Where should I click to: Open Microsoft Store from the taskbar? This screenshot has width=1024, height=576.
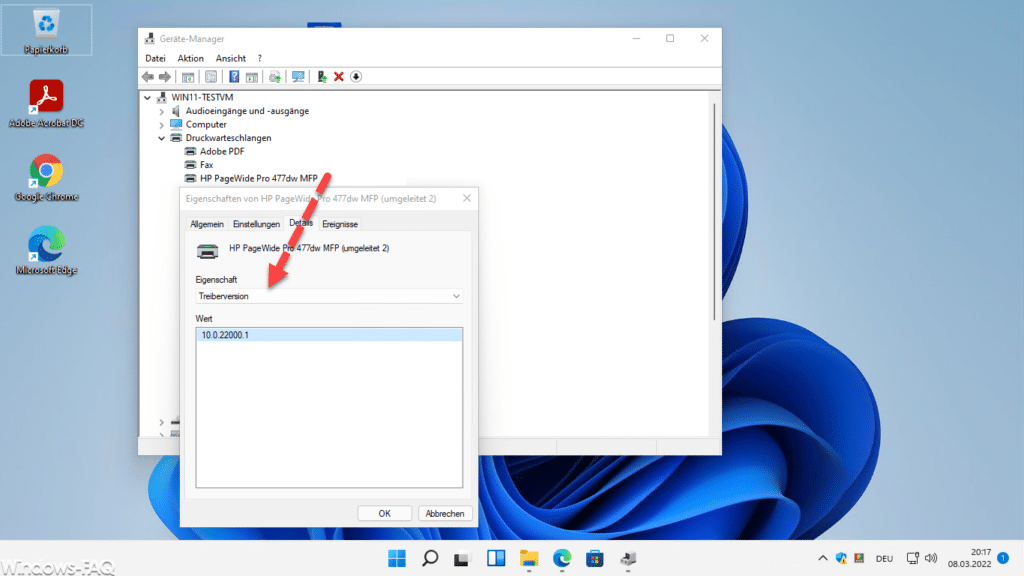[595, 558]
